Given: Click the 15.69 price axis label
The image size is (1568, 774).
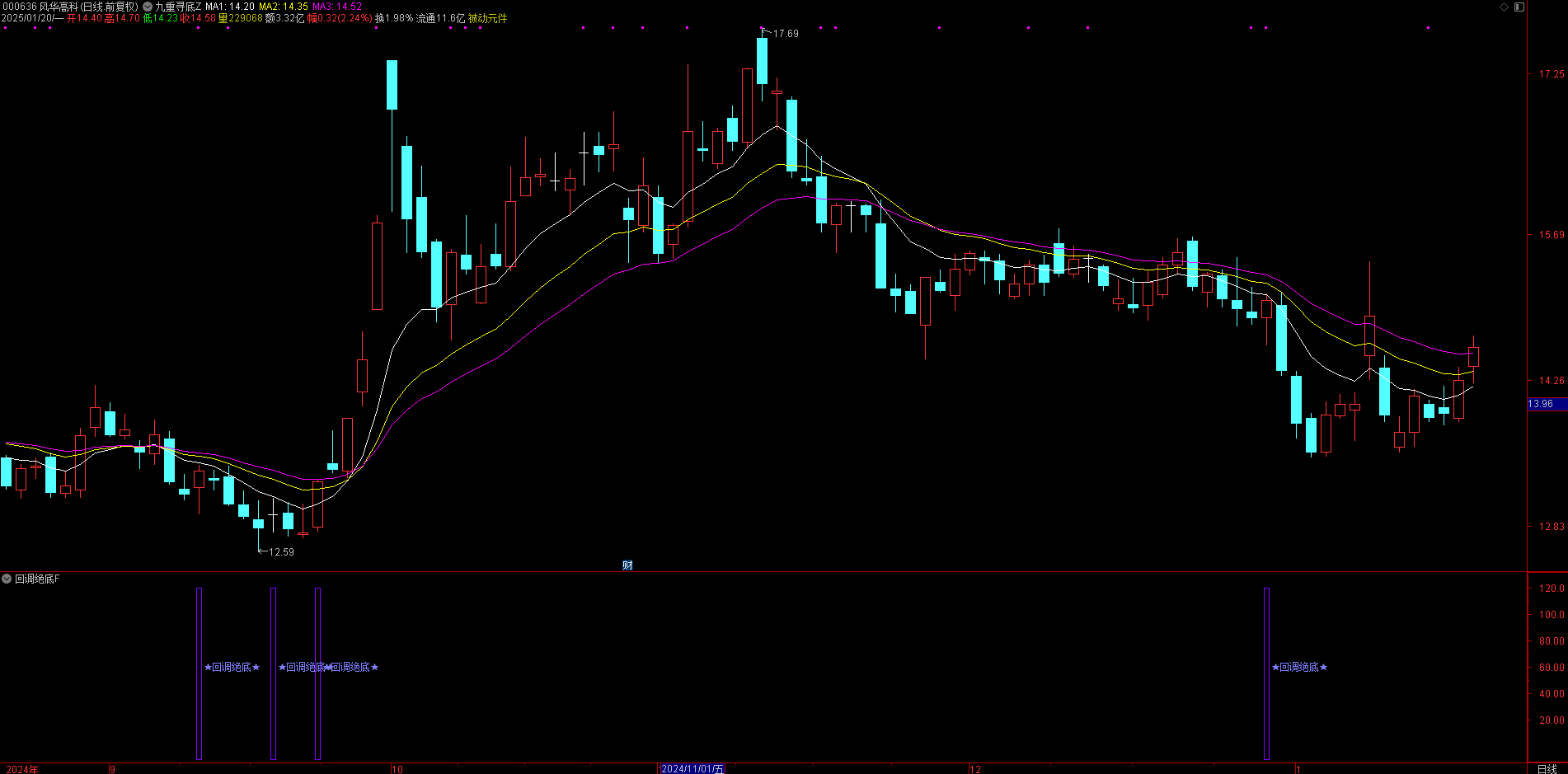Looking at the screenshot, I should click(1552, 235).
